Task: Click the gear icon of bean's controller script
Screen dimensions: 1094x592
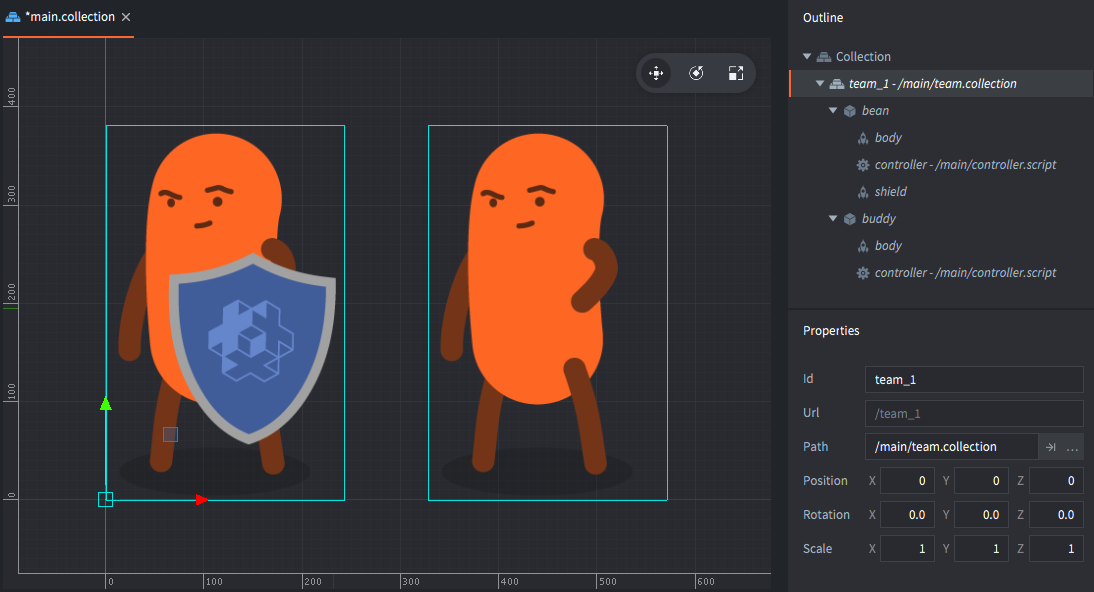Action: coord(862,164)
